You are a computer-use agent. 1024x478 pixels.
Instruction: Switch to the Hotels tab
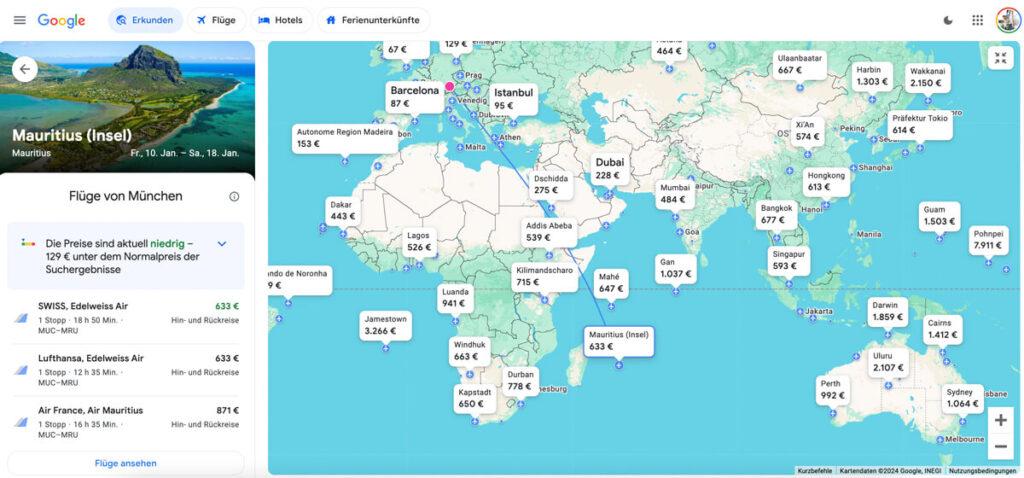[x=281, y=20]
